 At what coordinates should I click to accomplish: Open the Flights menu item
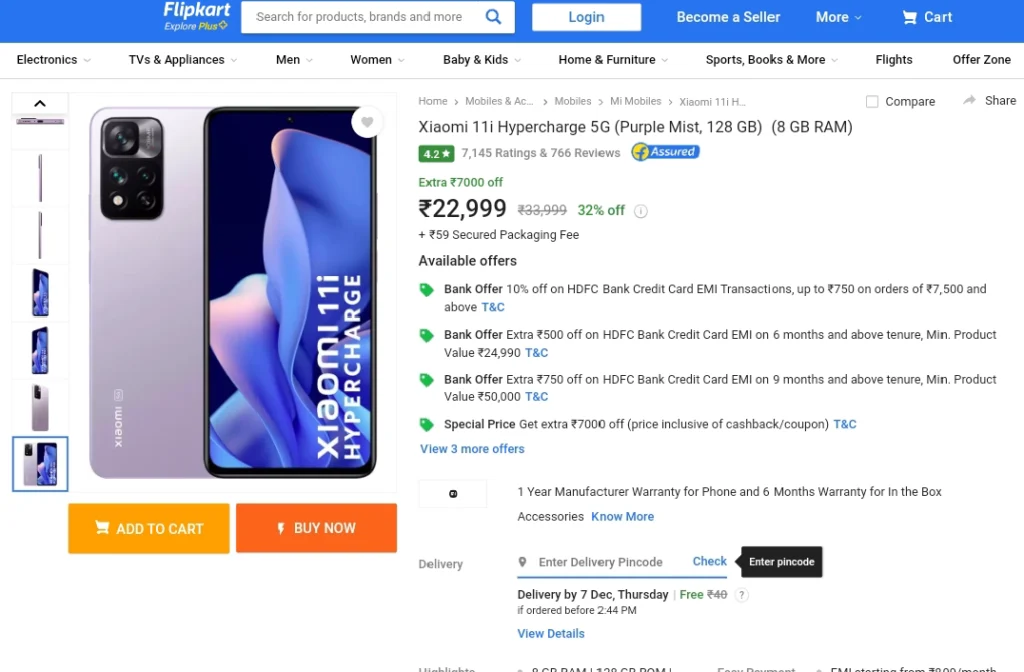click(893, 60)
